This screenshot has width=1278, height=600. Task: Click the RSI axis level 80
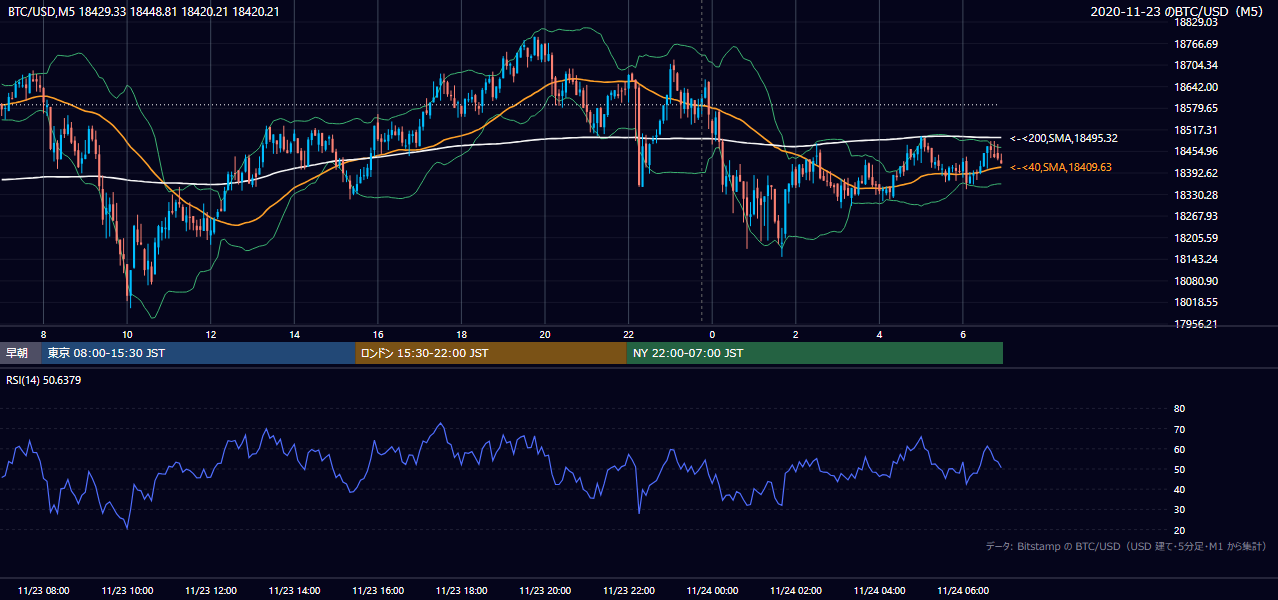tap(1180, 409)
